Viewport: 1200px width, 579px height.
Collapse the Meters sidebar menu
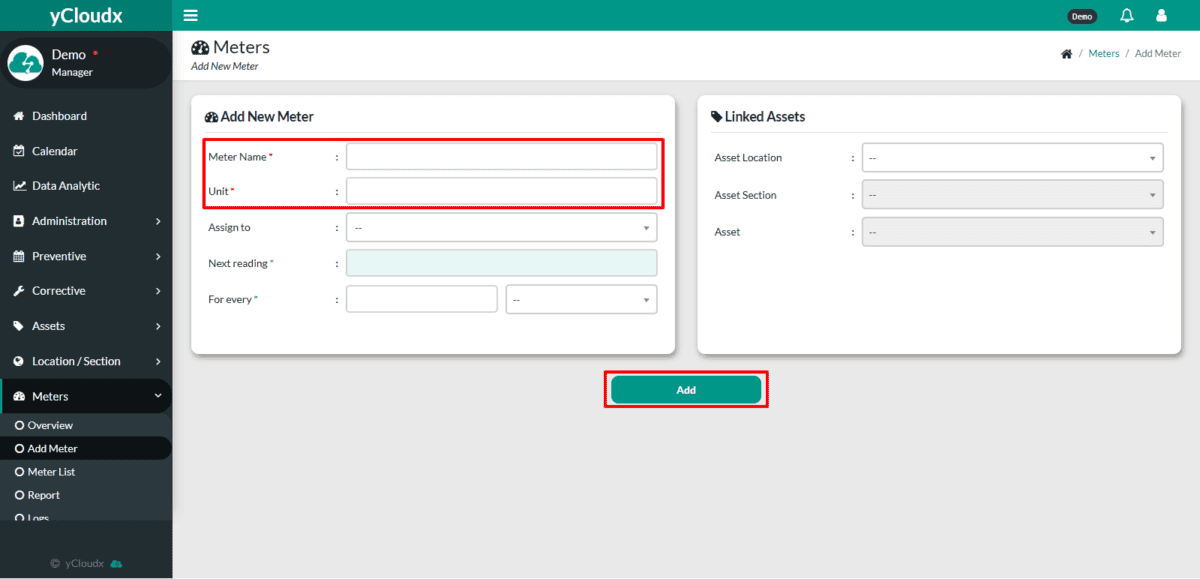85,397
